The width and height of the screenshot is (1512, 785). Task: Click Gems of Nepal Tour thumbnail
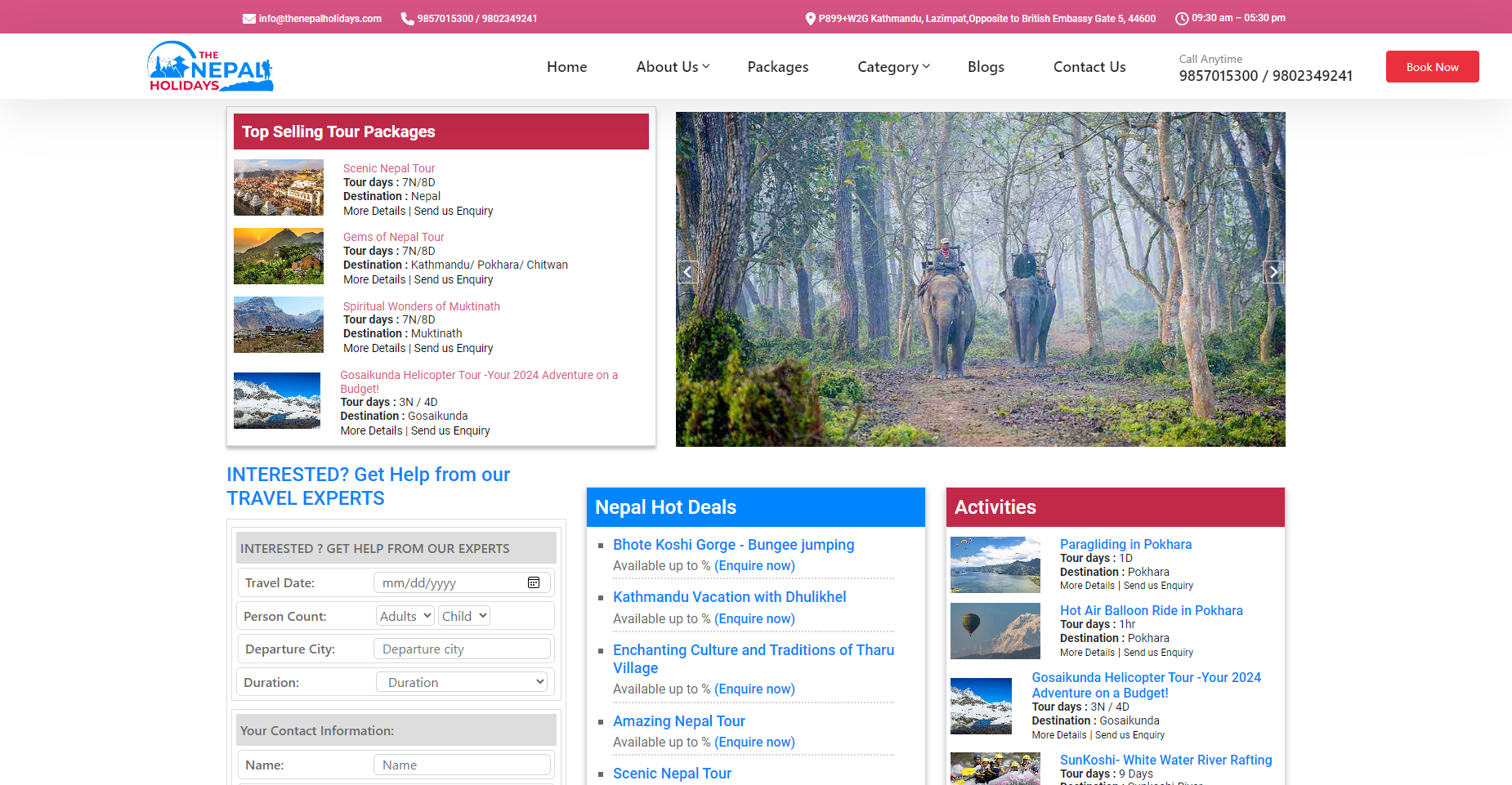click(279, 256)
